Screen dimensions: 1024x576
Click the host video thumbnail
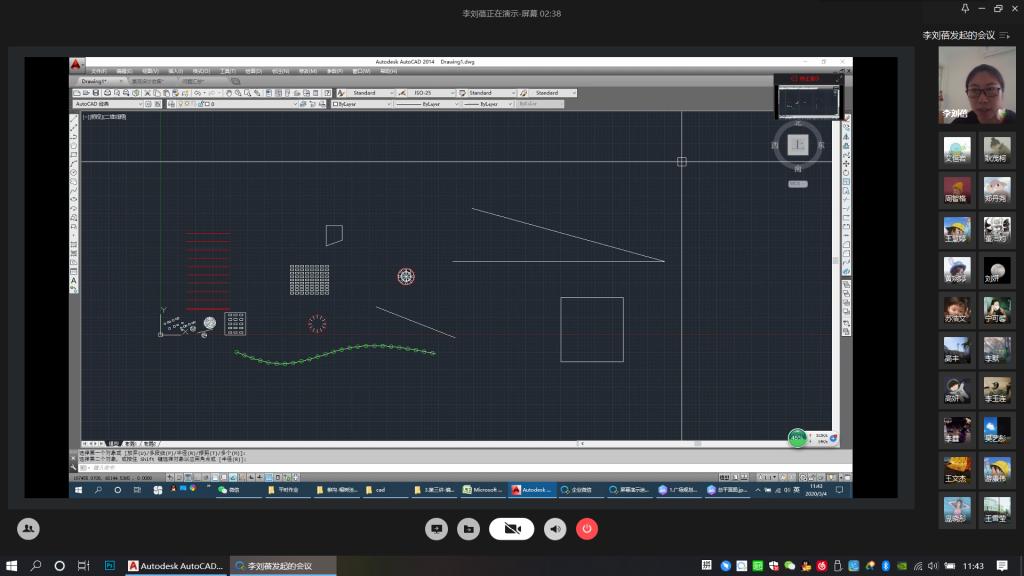pos(977,86)
